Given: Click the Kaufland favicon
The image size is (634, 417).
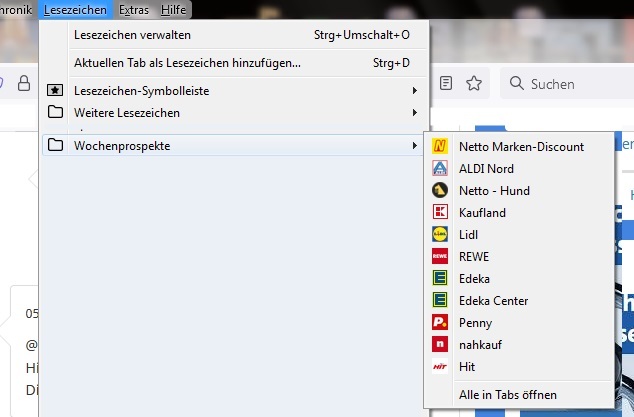Looking at the screenshot, I should point(440,212).
